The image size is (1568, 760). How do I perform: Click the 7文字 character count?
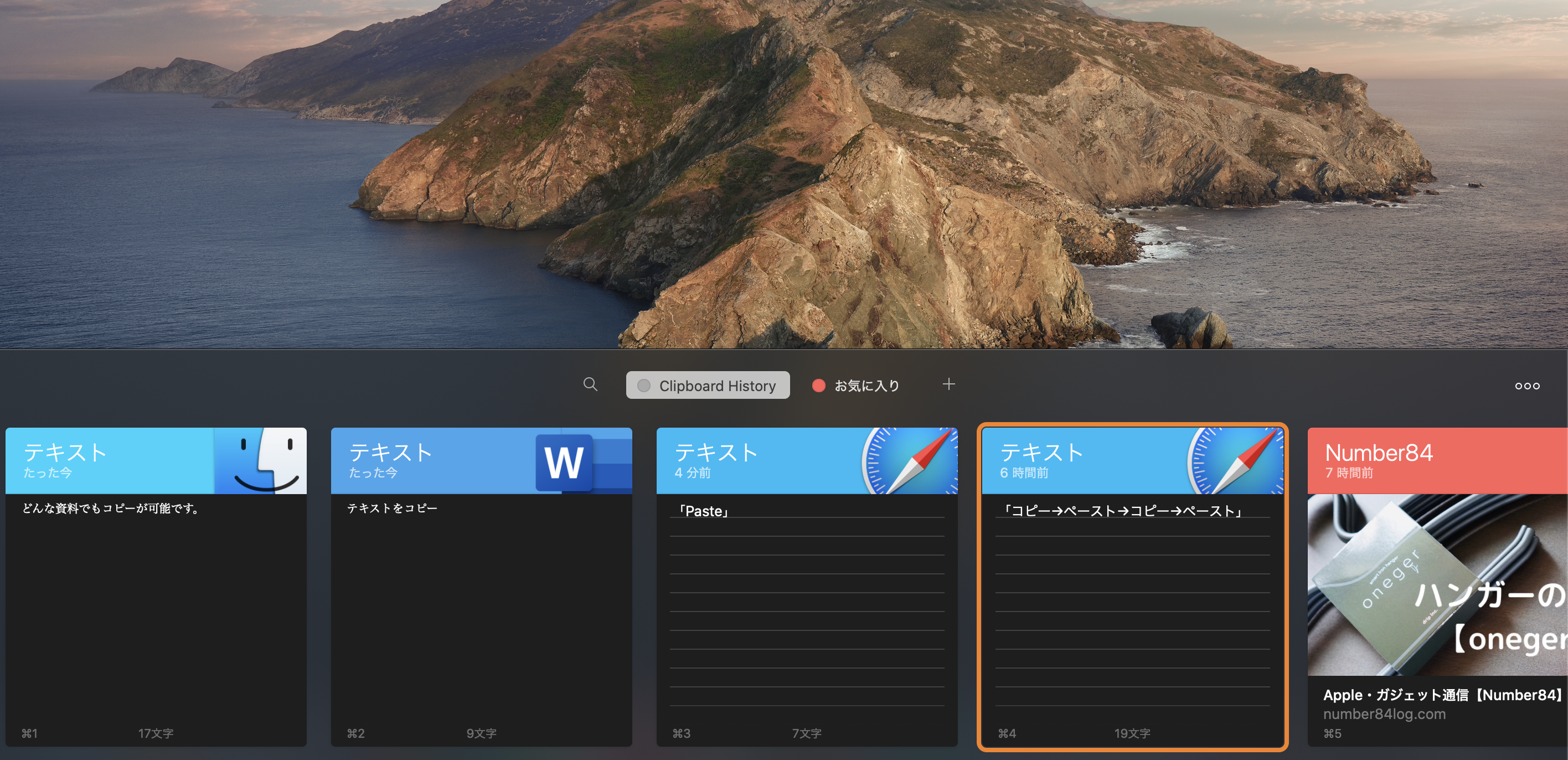[x=807, y=733]
